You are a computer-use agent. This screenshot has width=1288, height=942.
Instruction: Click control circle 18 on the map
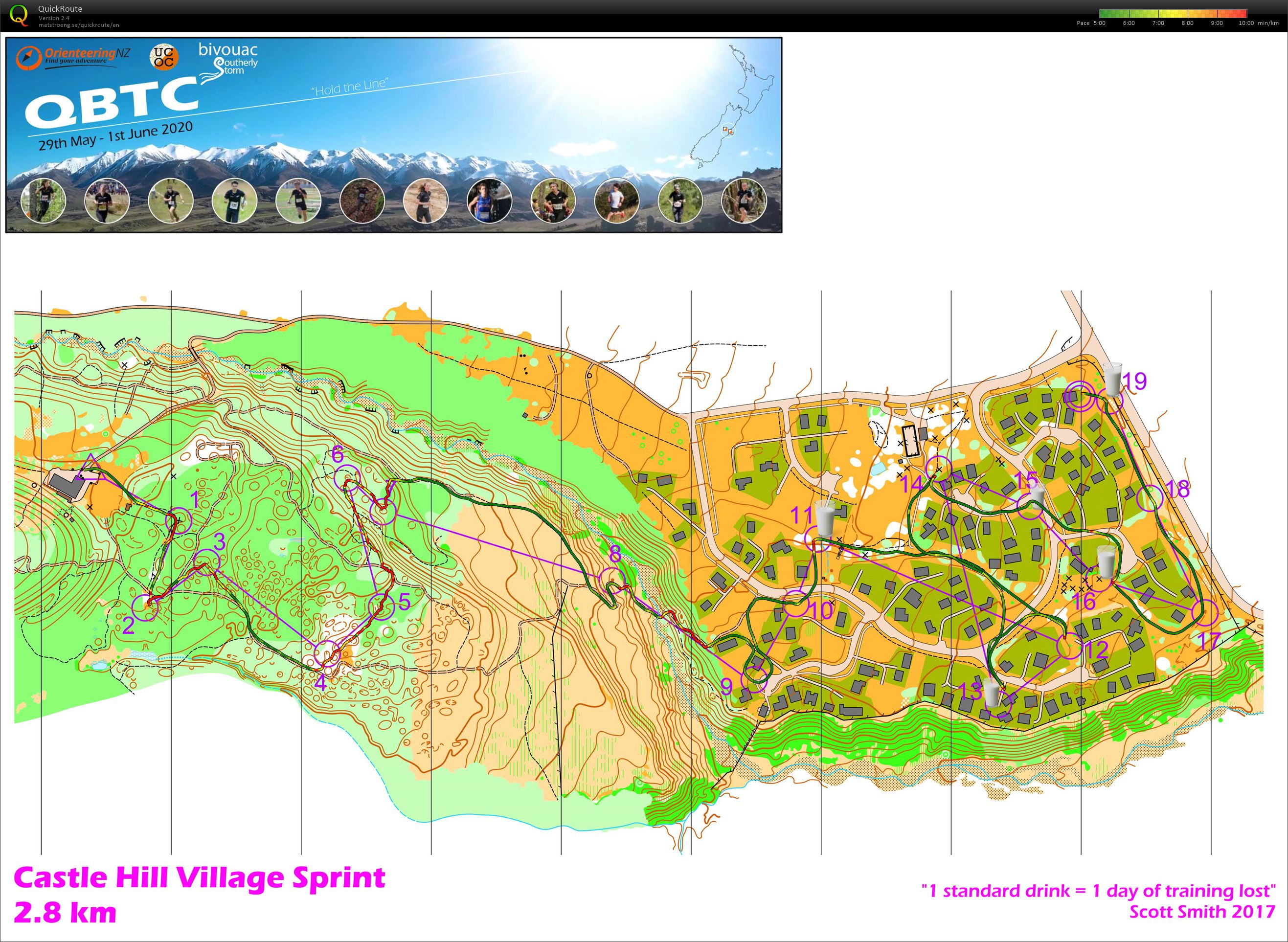1150,498
